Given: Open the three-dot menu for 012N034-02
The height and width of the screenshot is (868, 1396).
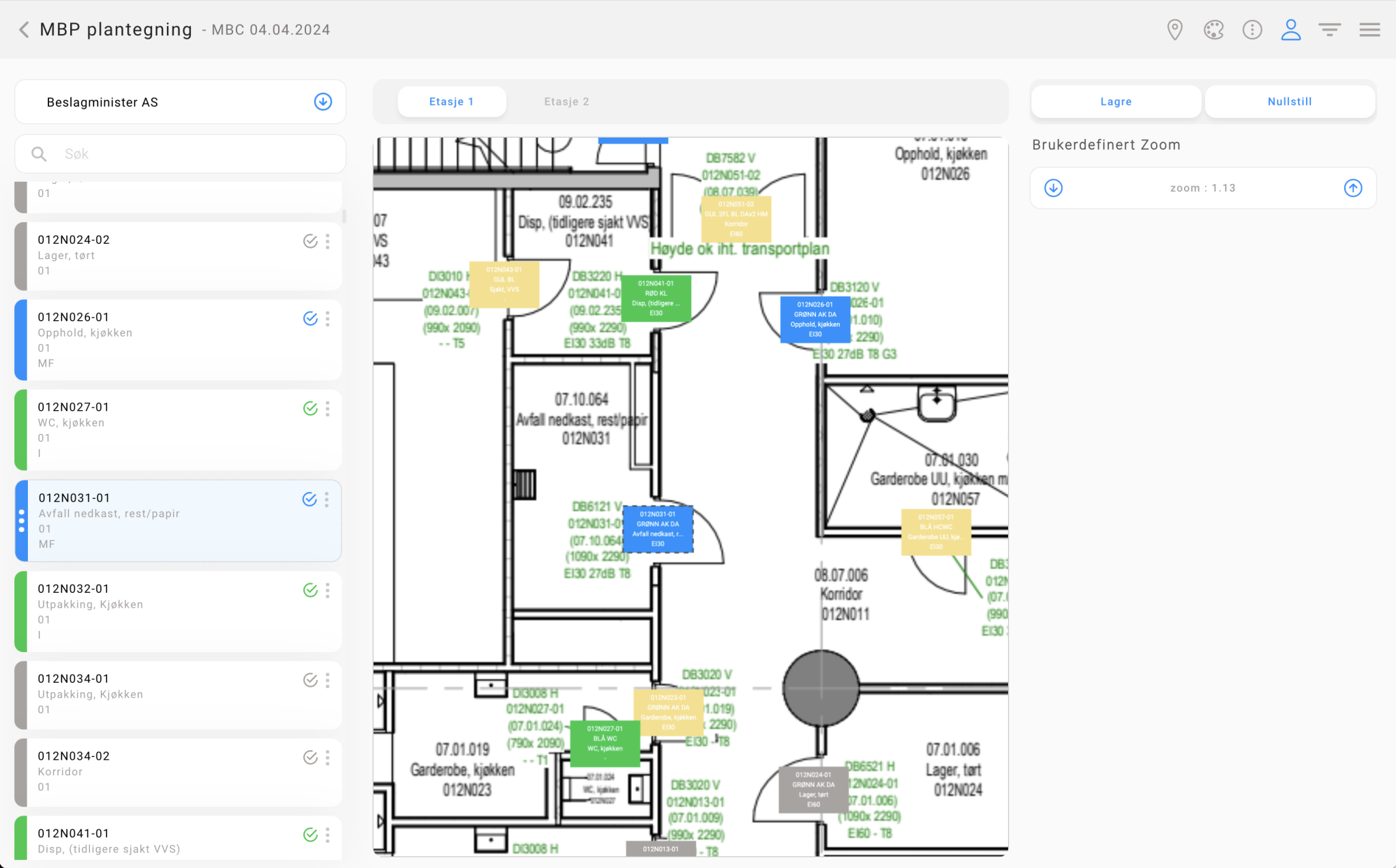Looking at the screenshot, I should tap(328, 758).
